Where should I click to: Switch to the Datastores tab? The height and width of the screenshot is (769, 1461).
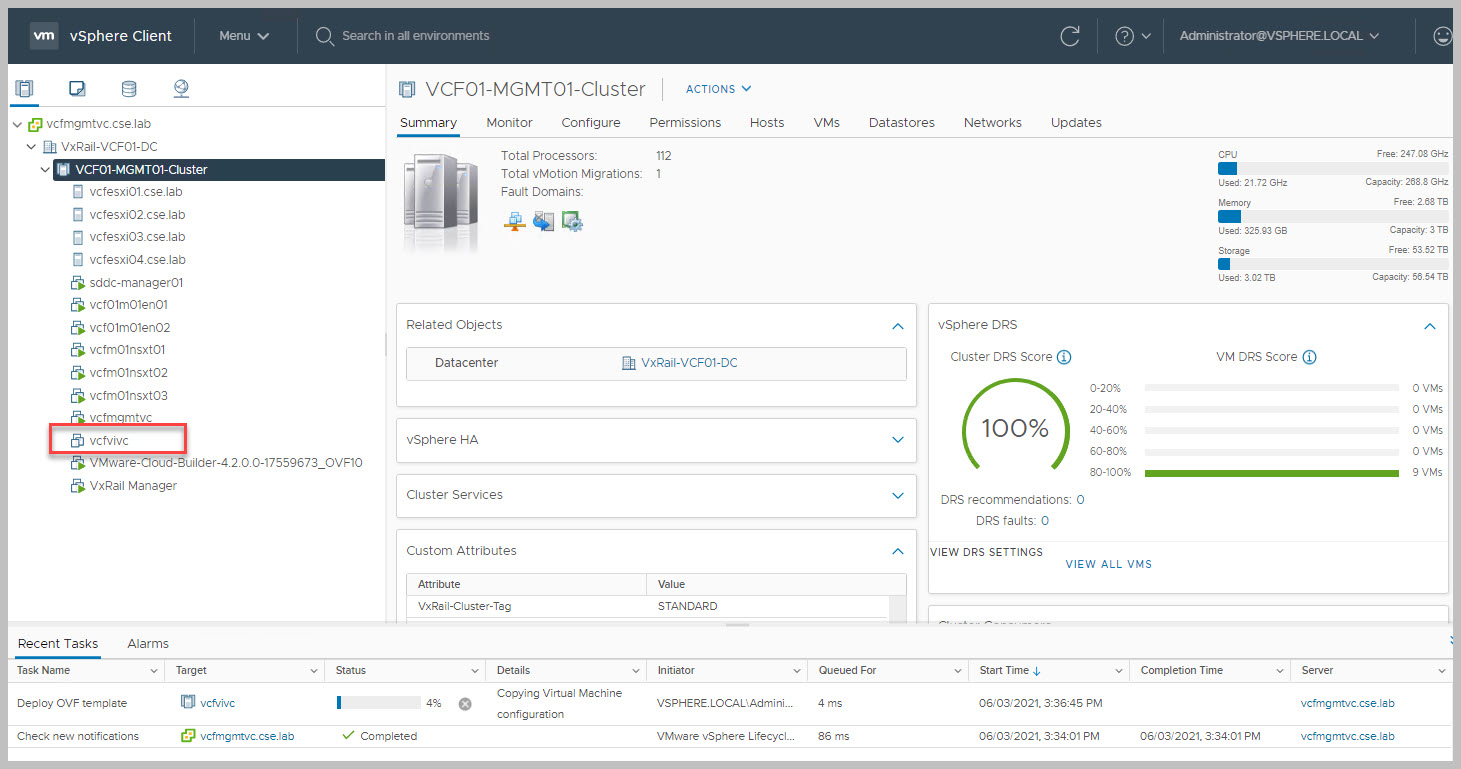click(x=901, y=122)
